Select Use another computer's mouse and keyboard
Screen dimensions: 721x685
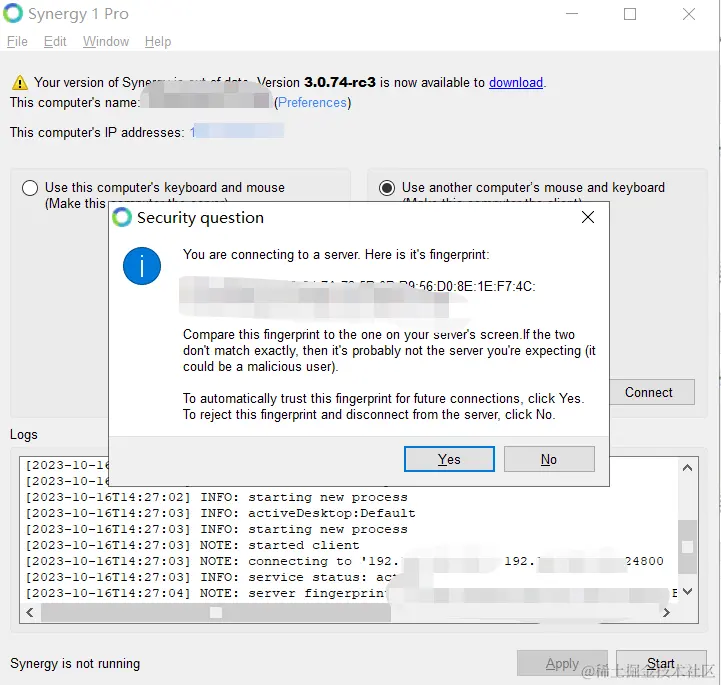pos(387,188)
